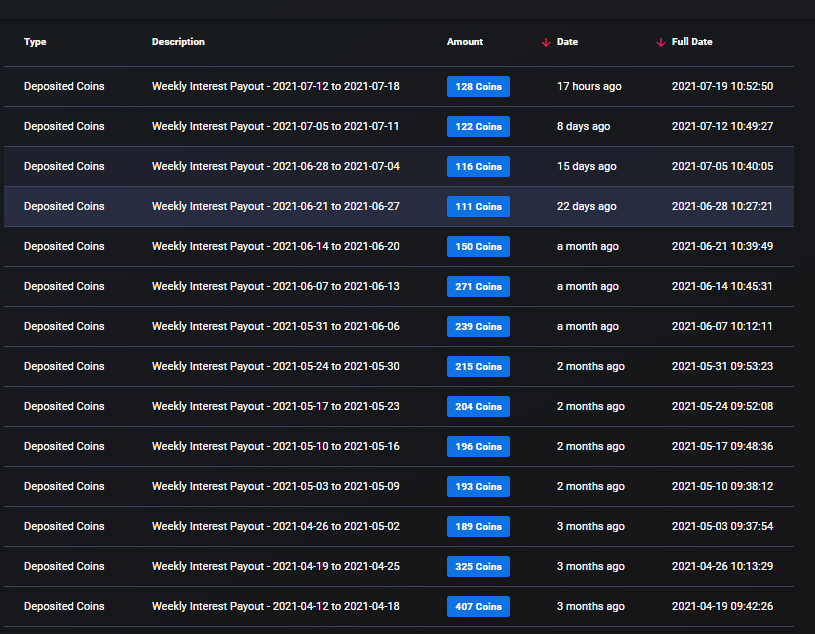Screen dimensions: 815x634
Task: Click the Type column header
Action: coord(35,42)
